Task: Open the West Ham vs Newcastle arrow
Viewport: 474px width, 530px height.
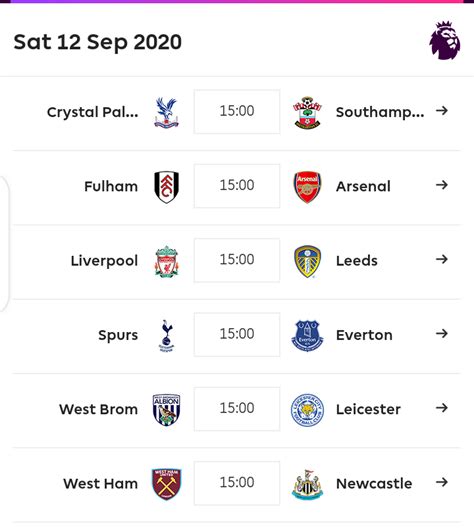Action: [442, 482]
